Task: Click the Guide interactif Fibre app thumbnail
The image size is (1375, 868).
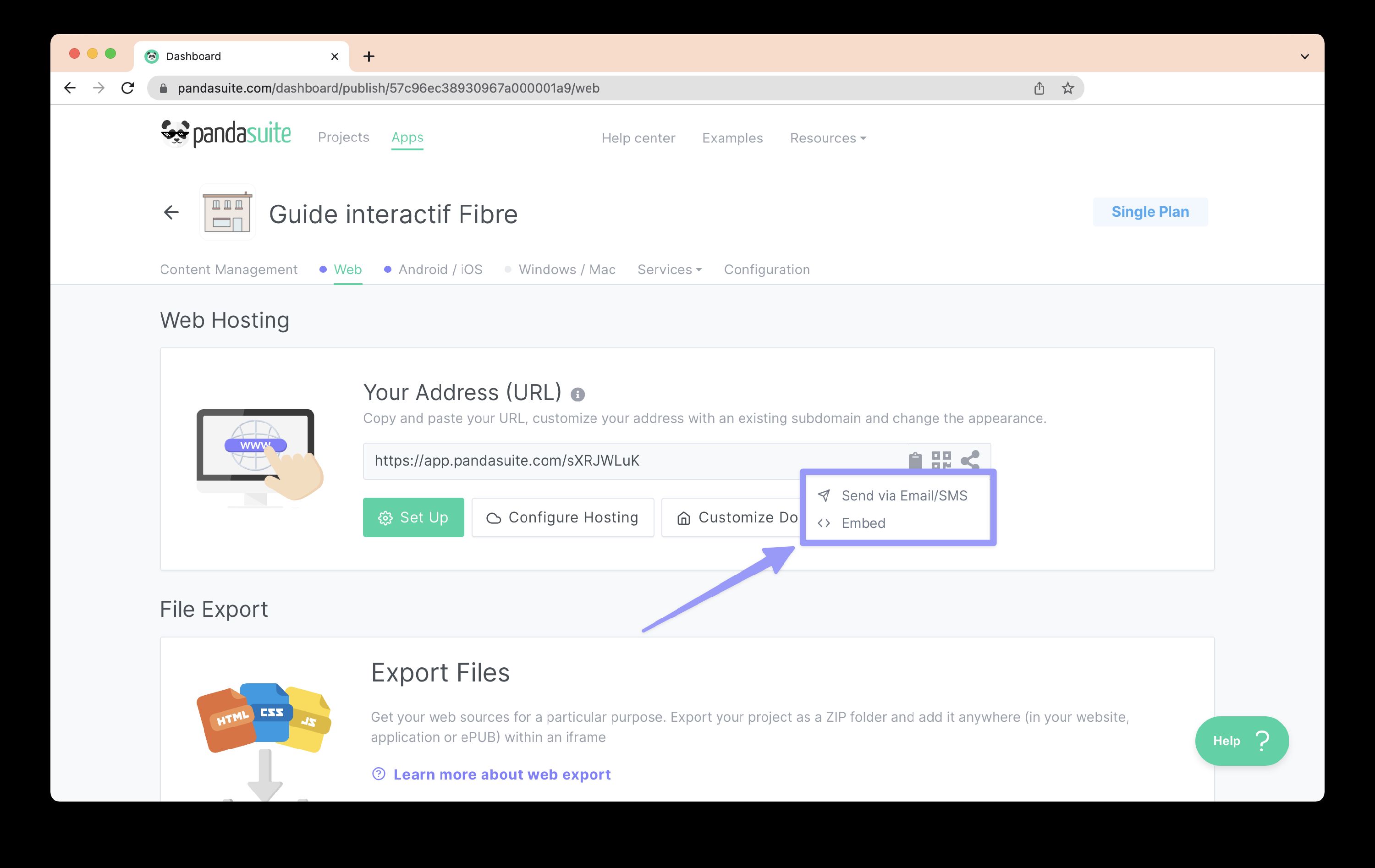Action: point(227,213)
